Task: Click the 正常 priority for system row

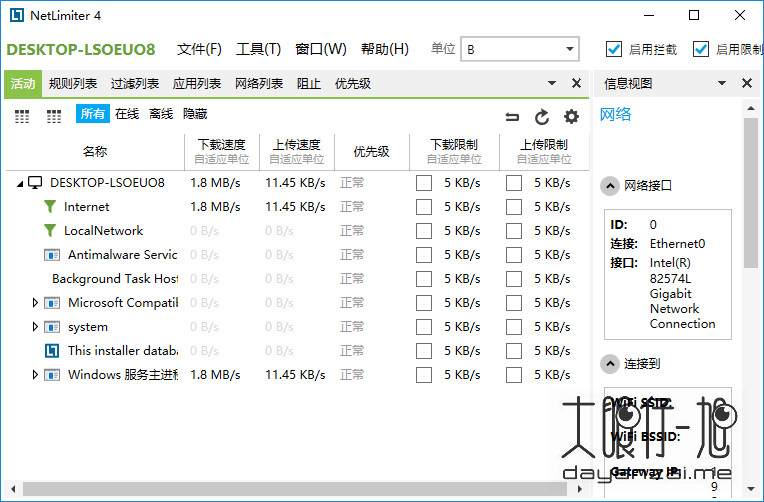Action: coord(352,327)
